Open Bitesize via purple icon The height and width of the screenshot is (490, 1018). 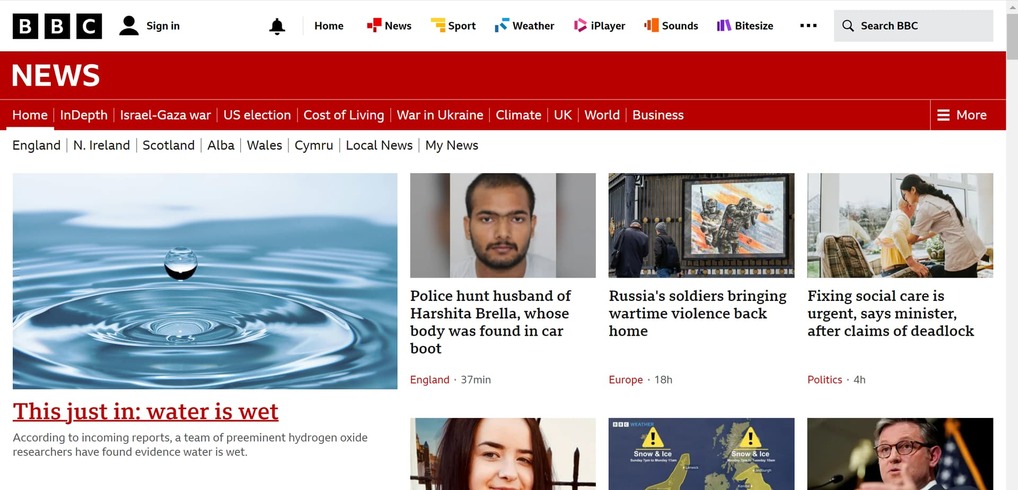click(724, 25)
